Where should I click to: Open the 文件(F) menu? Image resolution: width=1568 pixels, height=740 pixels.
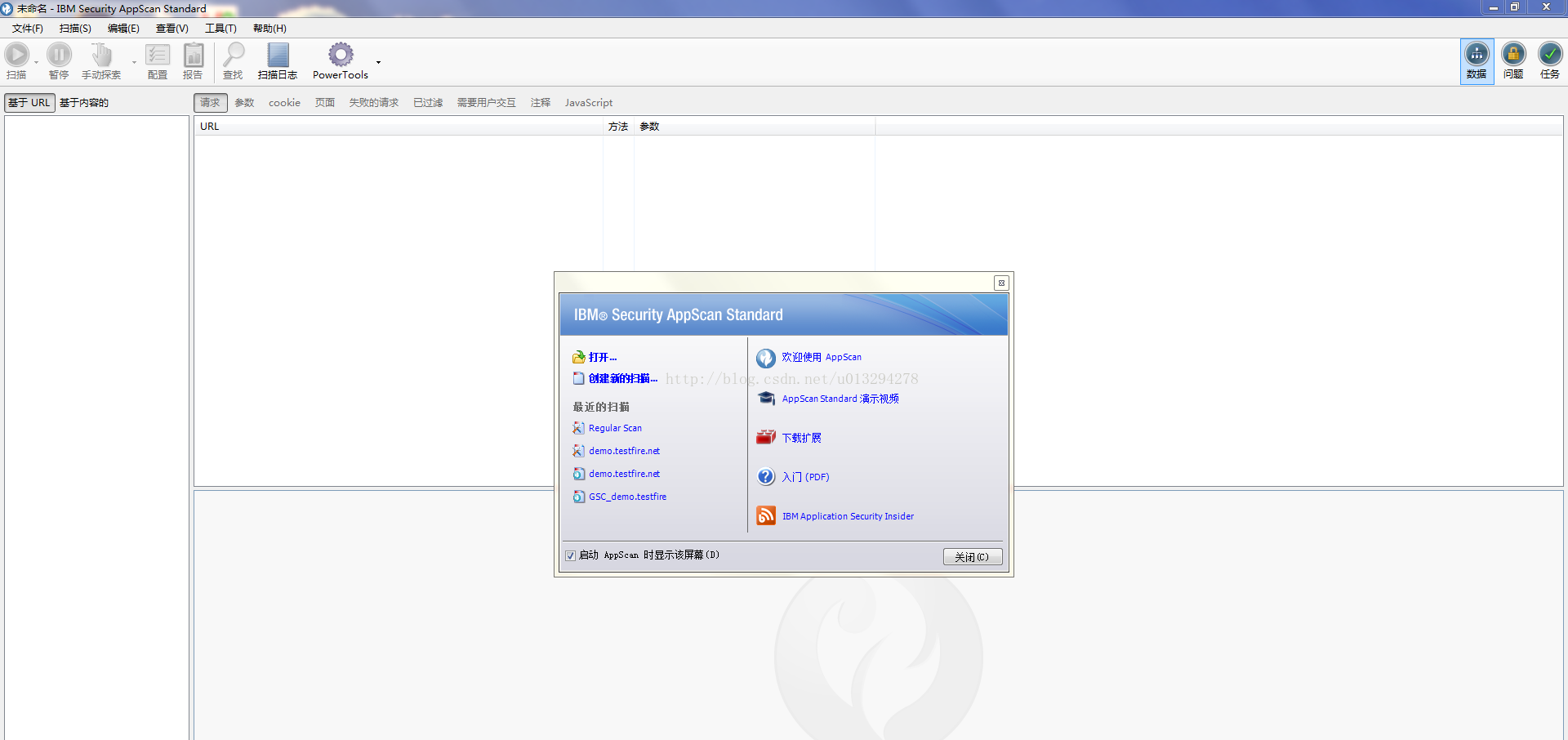(28, 29)
